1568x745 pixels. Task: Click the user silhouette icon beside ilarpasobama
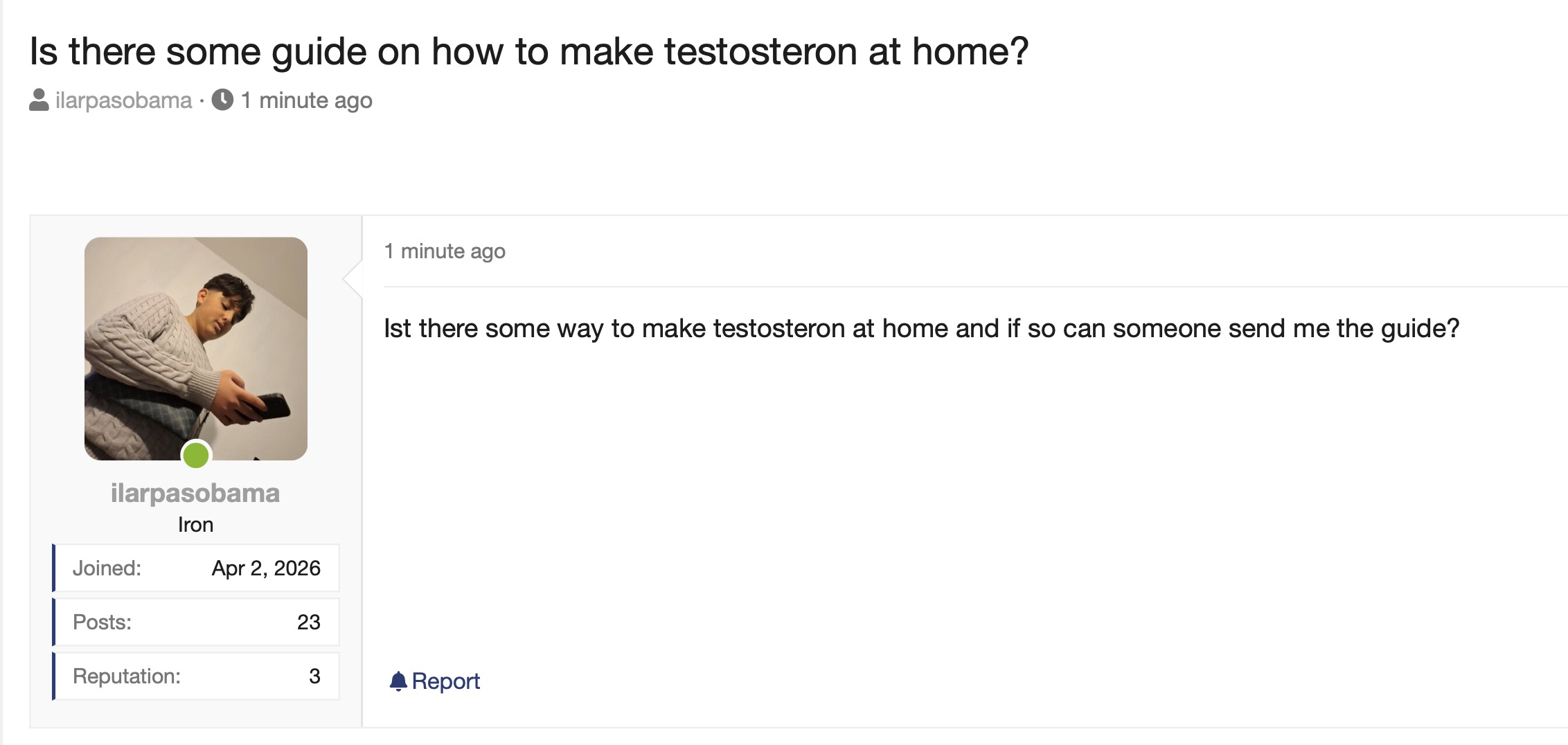(39, 100)
